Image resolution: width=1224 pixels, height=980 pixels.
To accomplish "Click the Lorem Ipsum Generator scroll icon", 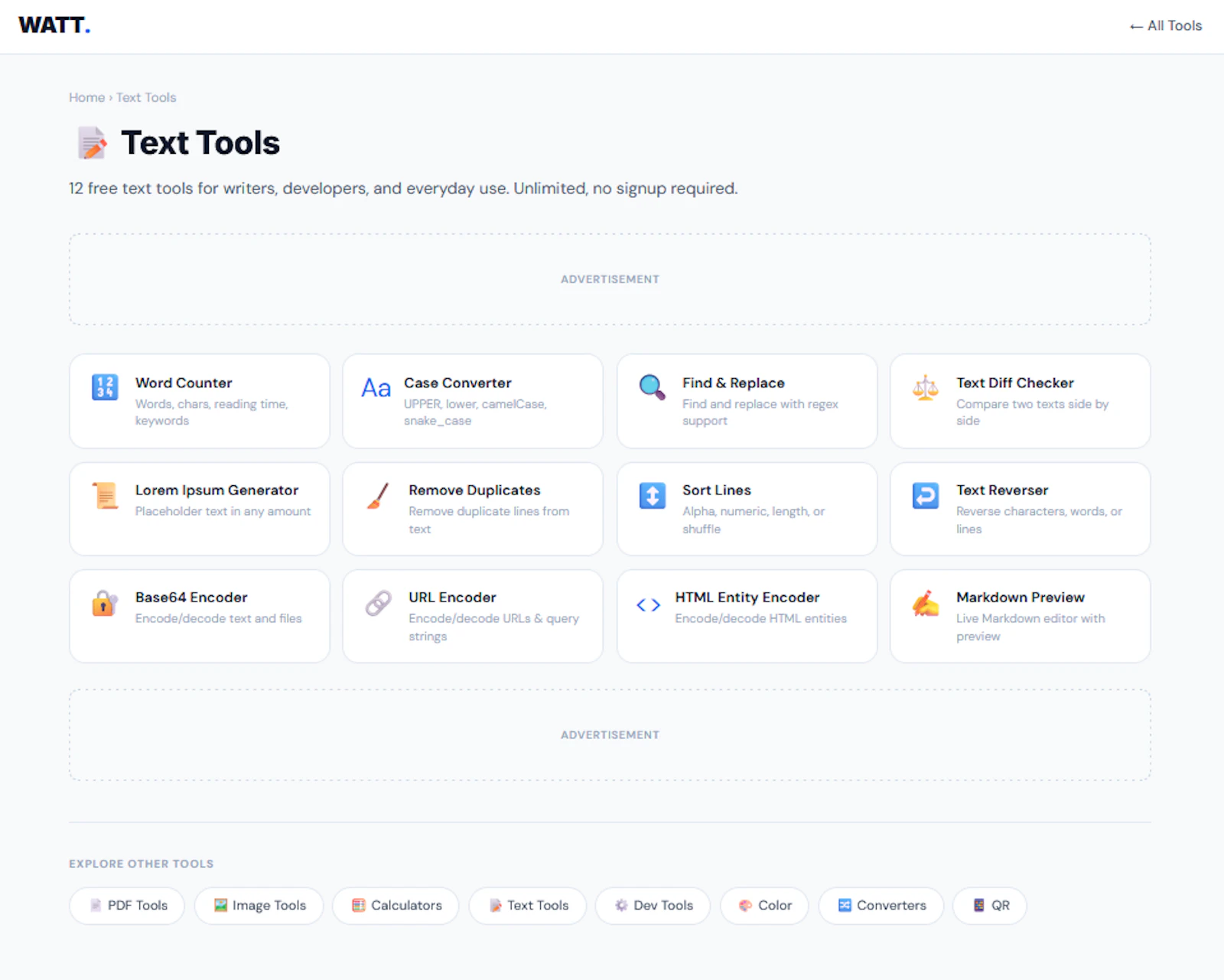I will pos(105,495).
